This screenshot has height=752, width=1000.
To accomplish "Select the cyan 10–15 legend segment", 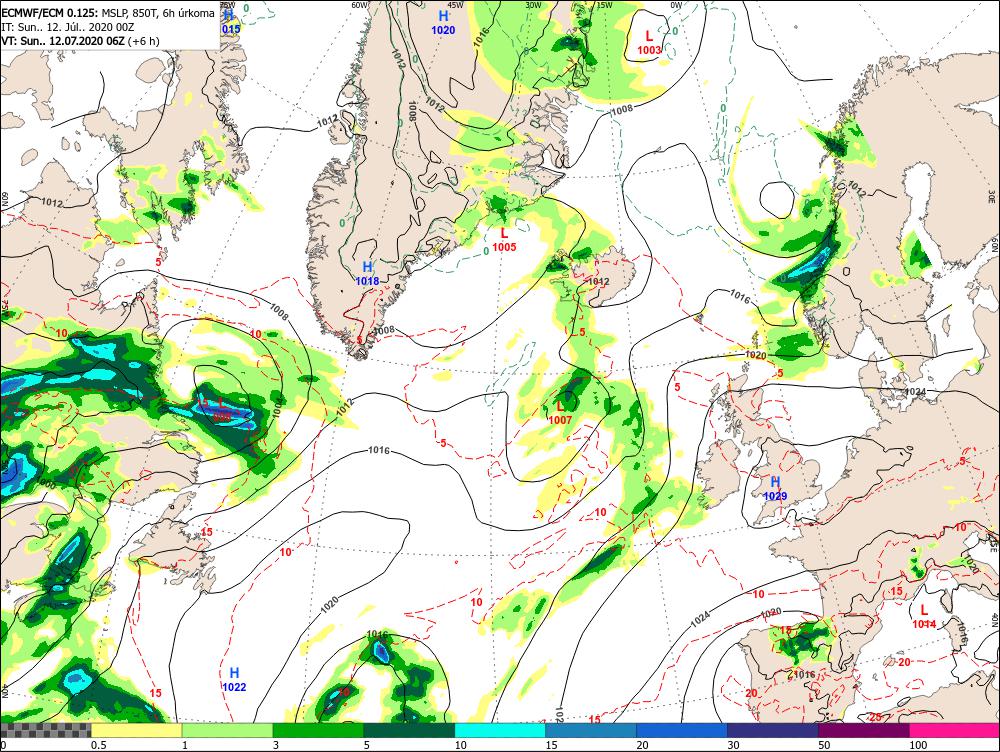I will pyautogui.click(x=501, y=730).
